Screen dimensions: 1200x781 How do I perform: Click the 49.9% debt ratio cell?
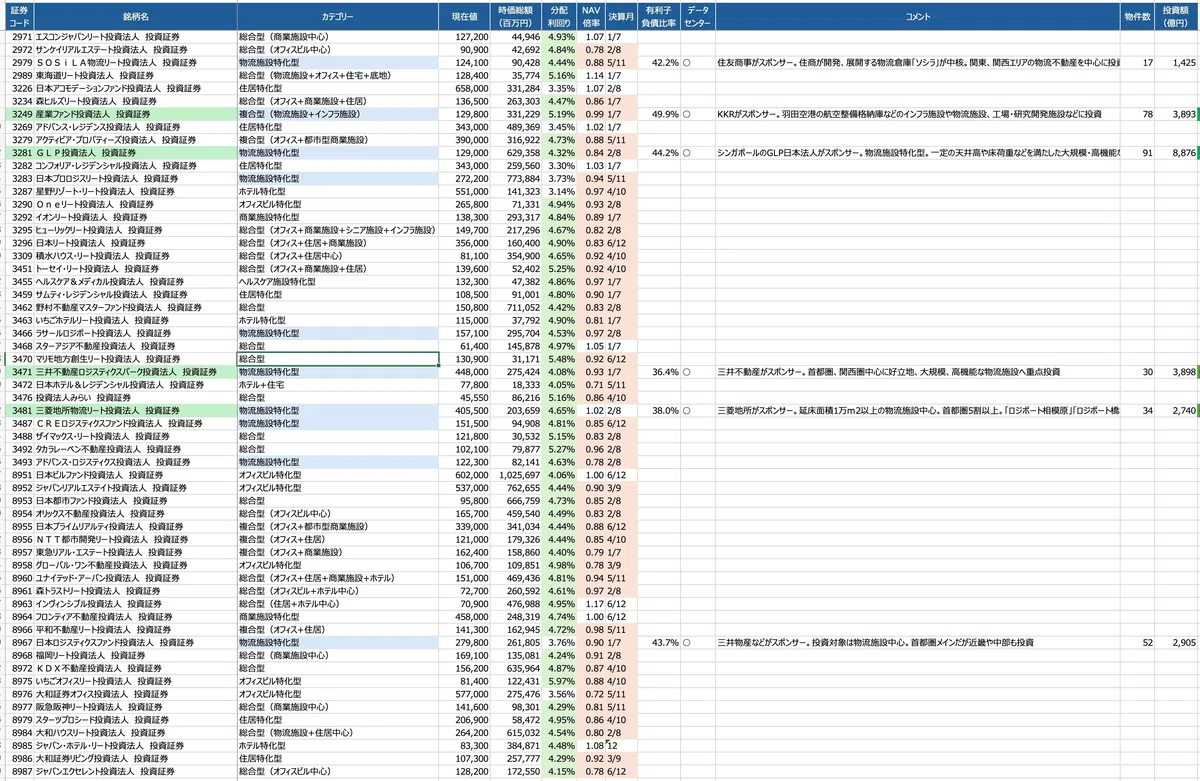(x=658, y=114)
